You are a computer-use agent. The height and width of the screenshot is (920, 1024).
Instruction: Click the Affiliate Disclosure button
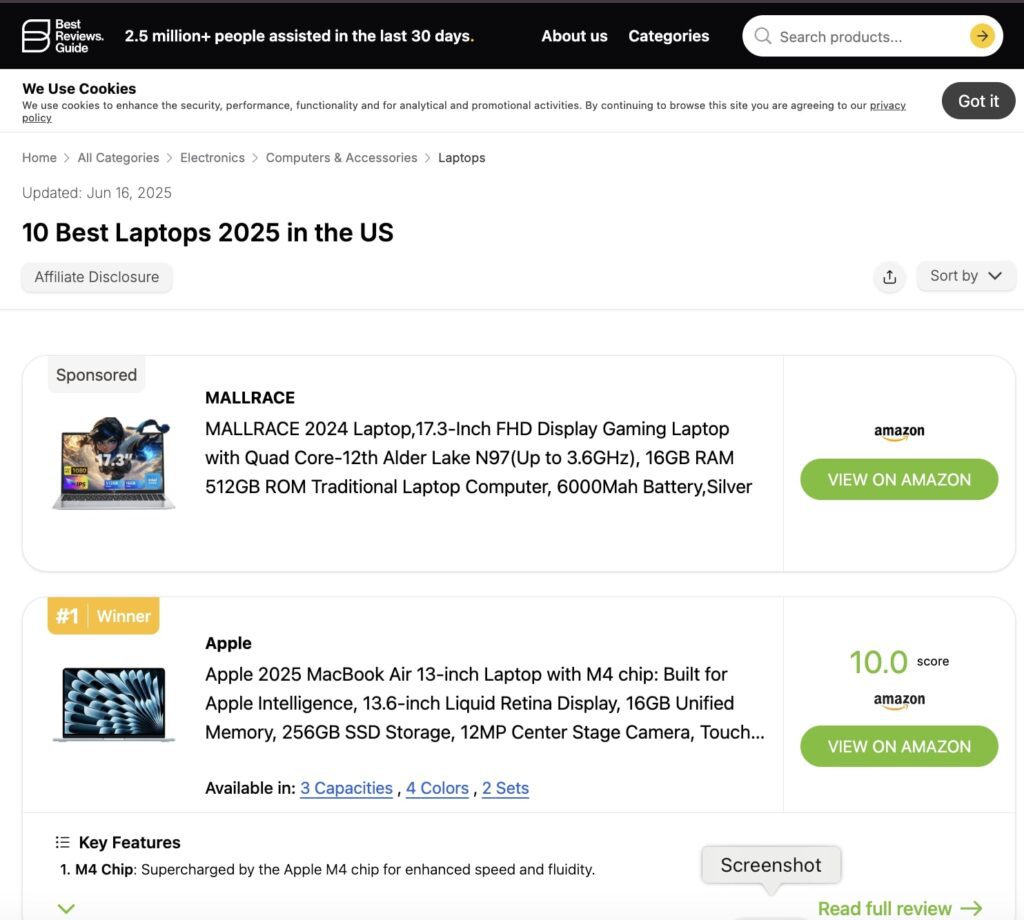[97, 277]
